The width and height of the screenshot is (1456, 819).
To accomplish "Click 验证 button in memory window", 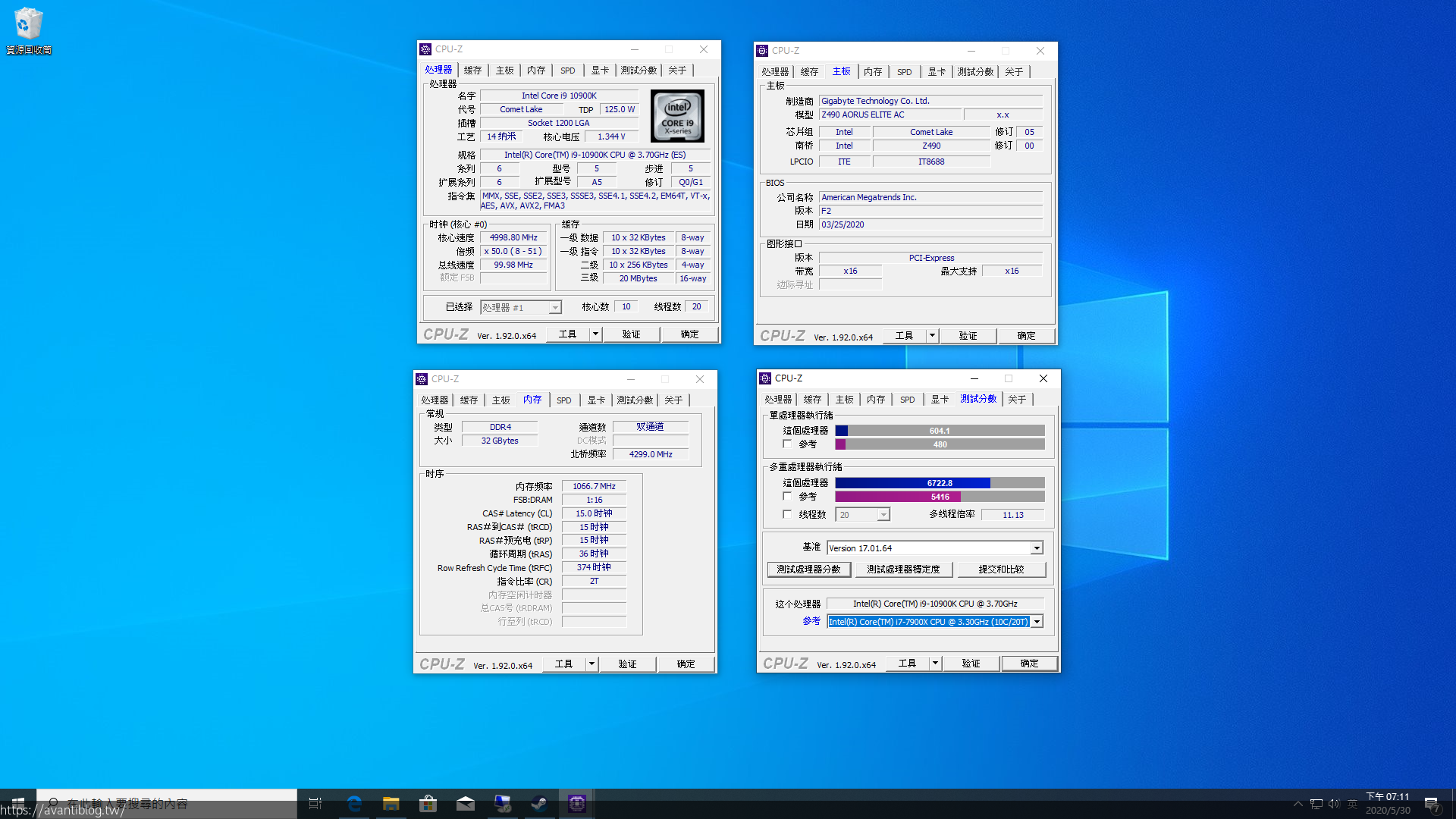I will tap(627, 664).
